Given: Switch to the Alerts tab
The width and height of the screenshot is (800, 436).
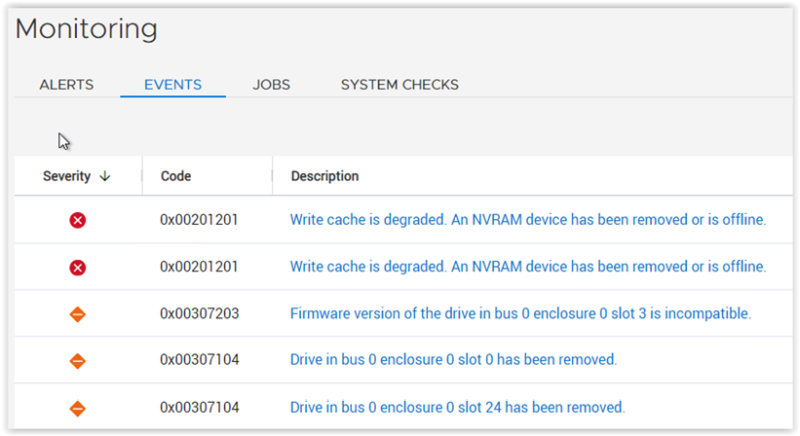Looking at the screenshot, I should [66, 85].
